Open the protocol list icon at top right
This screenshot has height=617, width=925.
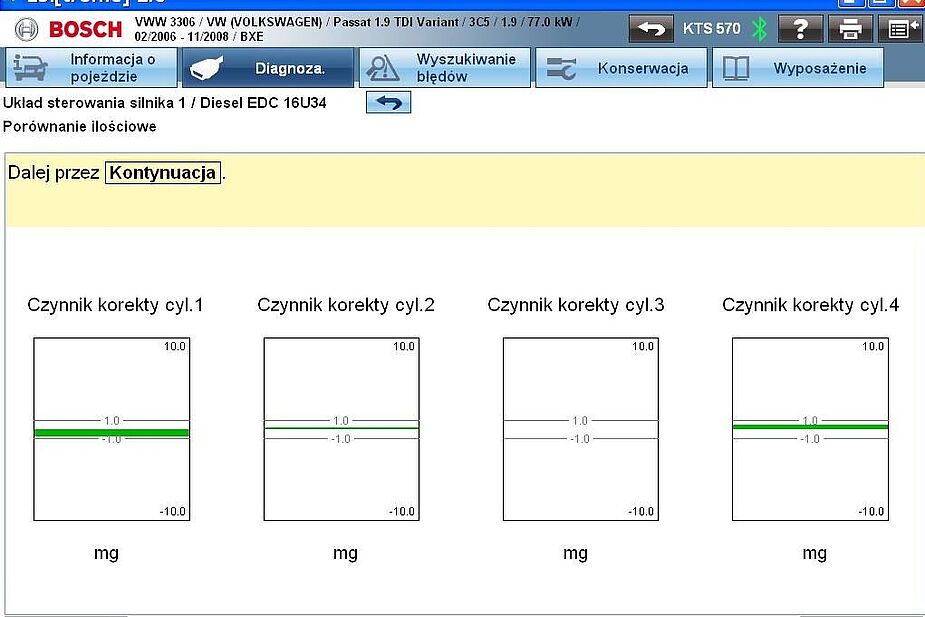(x=899, y=28)
